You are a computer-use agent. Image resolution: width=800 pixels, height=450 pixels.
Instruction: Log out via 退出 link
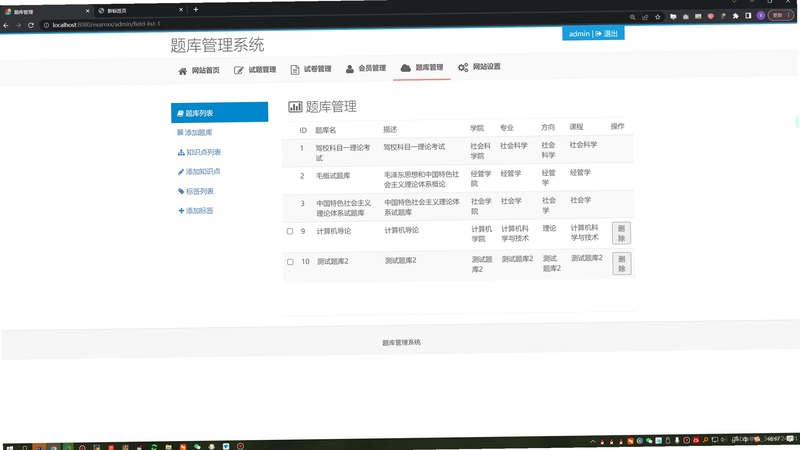(x=607, y=34)
